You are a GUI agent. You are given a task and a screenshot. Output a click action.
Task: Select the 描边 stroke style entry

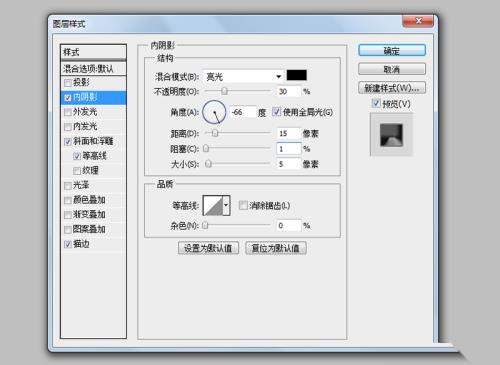(93, 244)
